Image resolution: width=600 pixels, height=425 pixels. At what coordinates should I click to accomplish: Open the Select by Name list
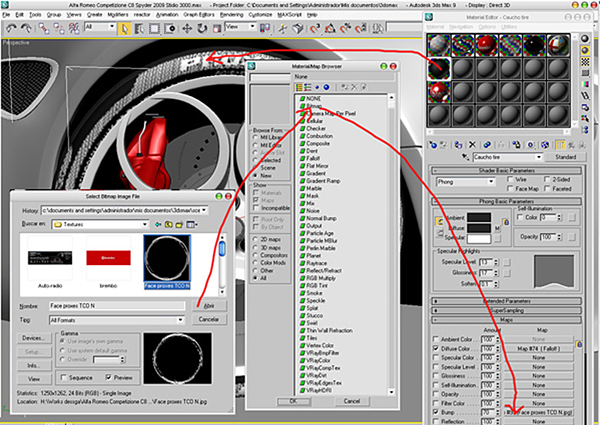pos(139,29)
